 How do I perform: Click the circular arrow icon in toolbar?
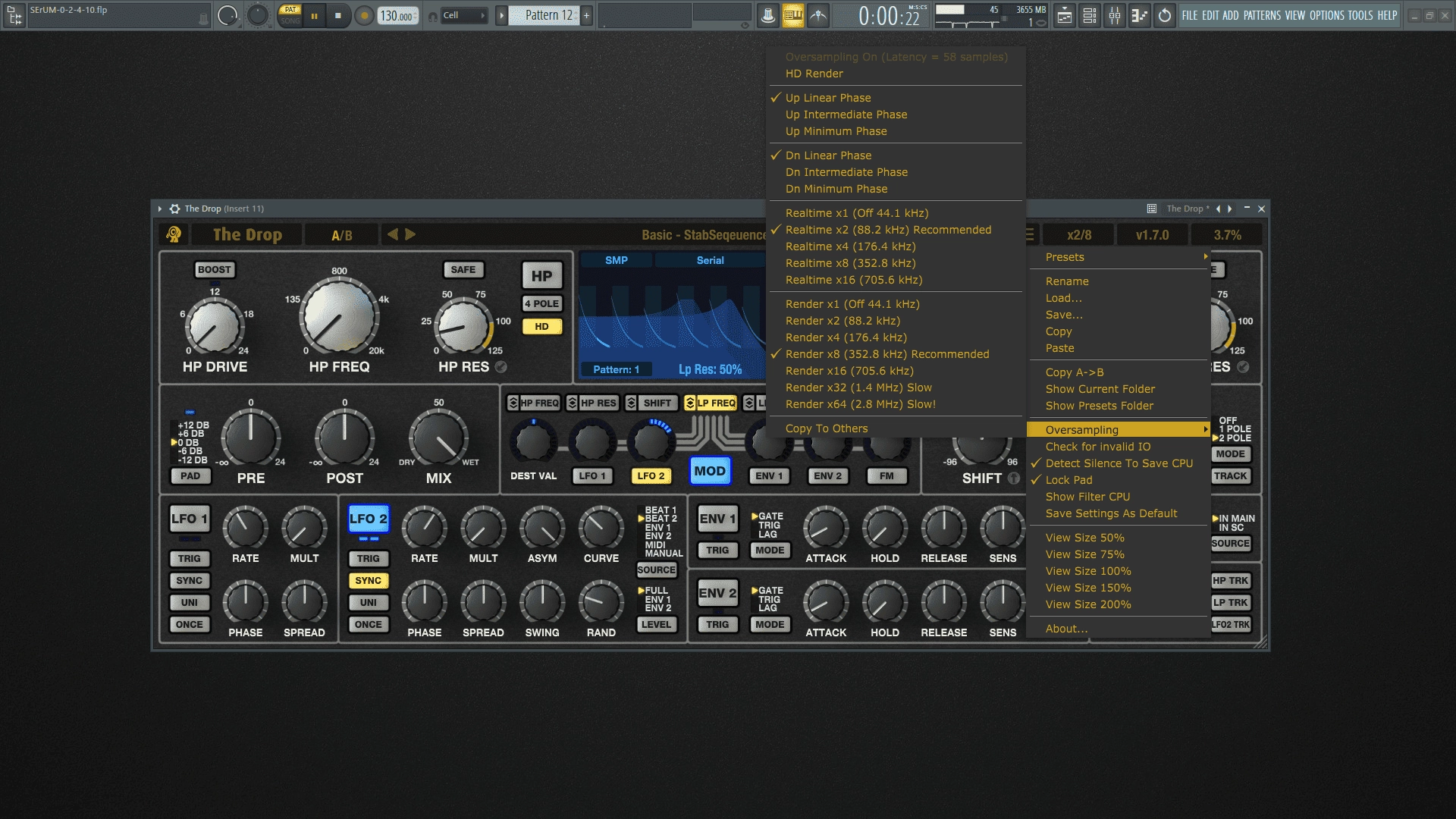1165,15
